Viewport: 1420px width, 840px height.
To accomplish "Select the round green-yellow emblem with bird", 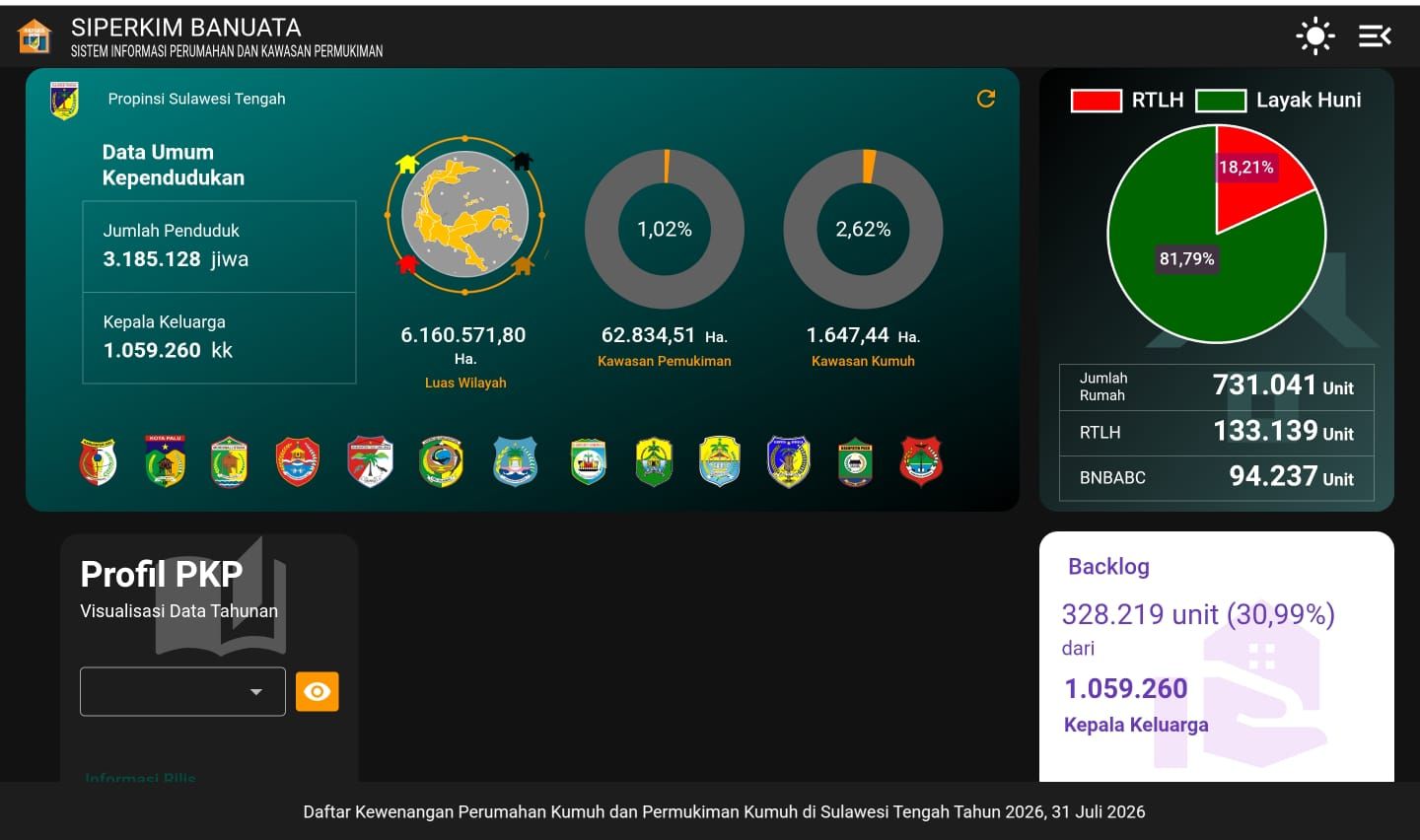I will pyautogui.click(x=441, y=460).
